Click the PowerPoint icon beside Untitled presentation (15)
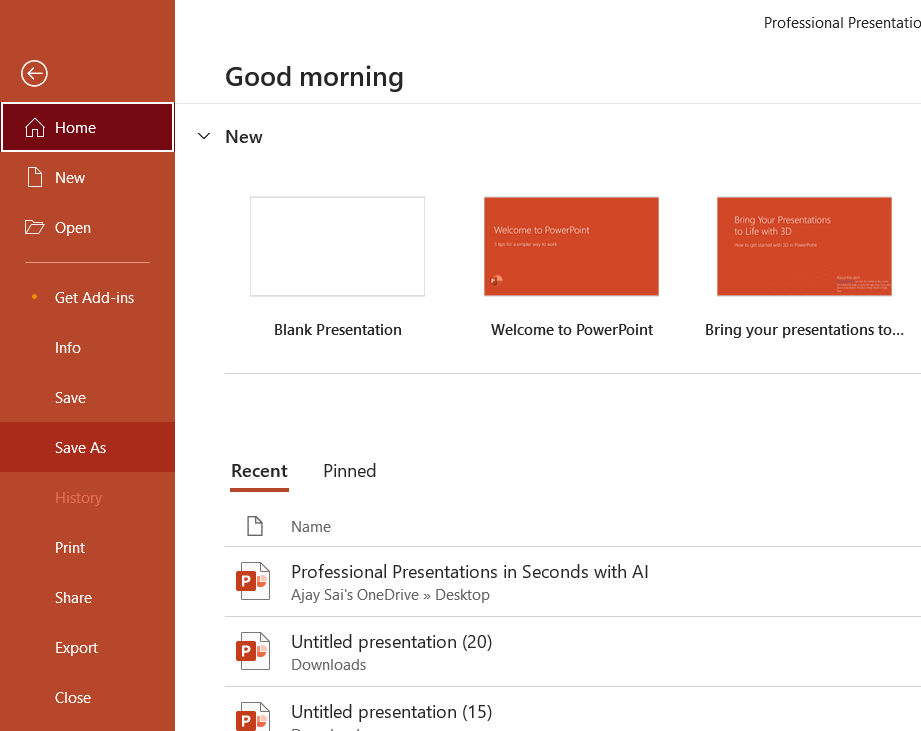The image size is (921, 731). pyautogui.click(x=253, y=717)
